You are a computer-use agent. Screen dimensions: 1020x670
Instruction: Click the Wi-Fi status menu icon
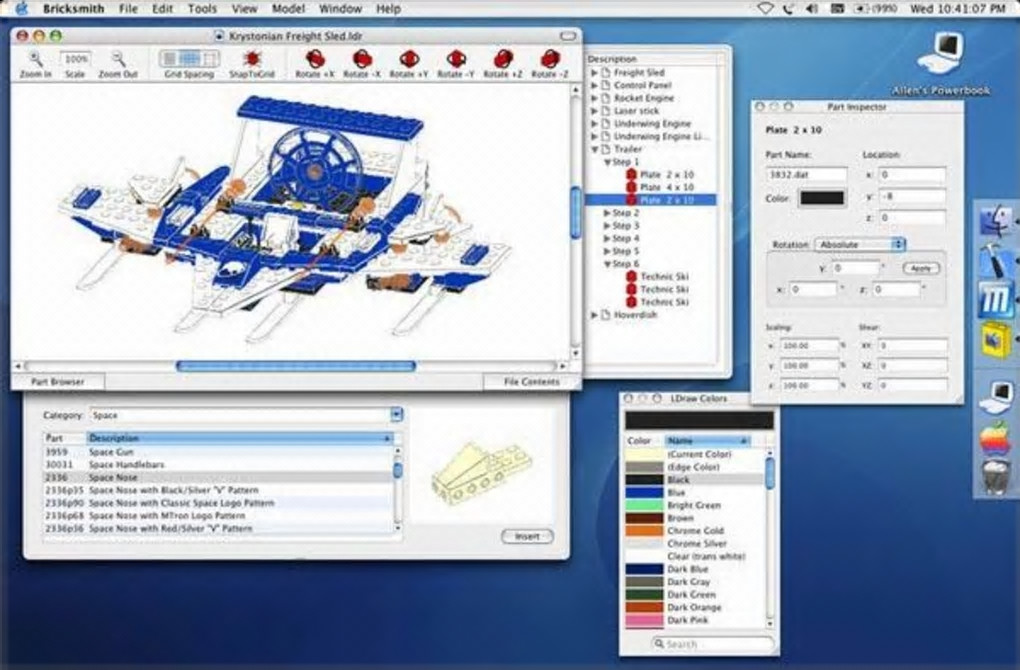766,8
